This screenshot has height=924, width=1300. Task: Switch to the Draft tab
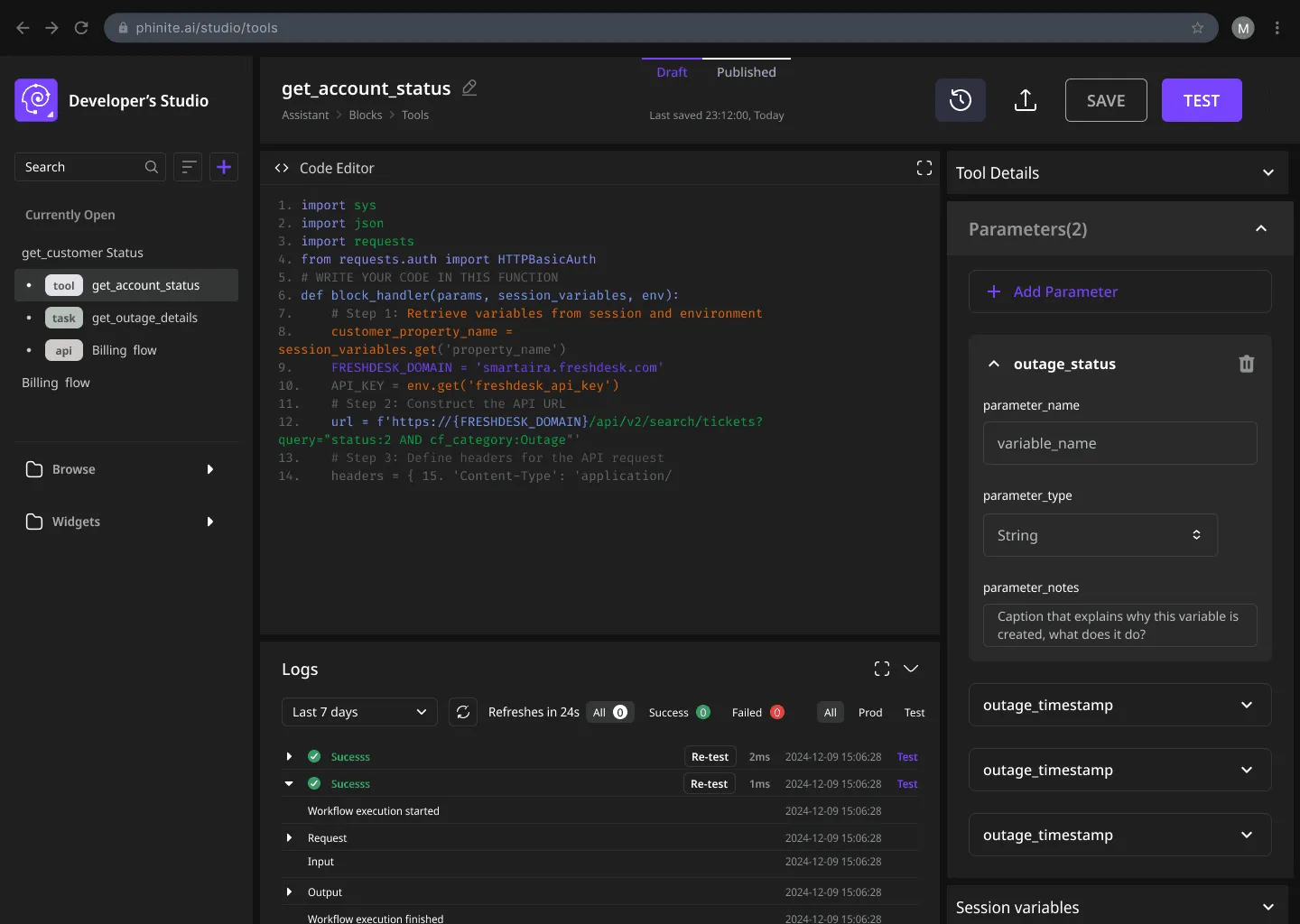click(672, 72)
